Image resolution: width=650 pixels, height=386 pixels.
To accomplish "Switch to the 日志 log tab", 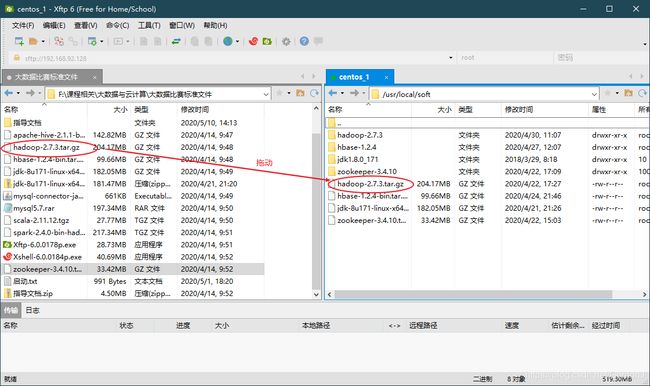I will click(x=32, y=310).
